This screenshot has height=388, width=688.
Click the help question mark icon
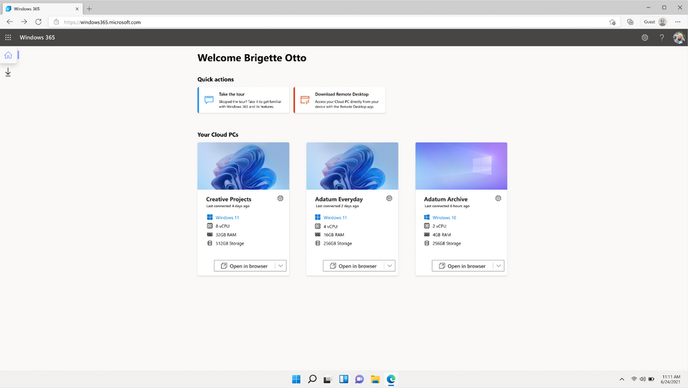pyautogui.click(x=662, y=37)
